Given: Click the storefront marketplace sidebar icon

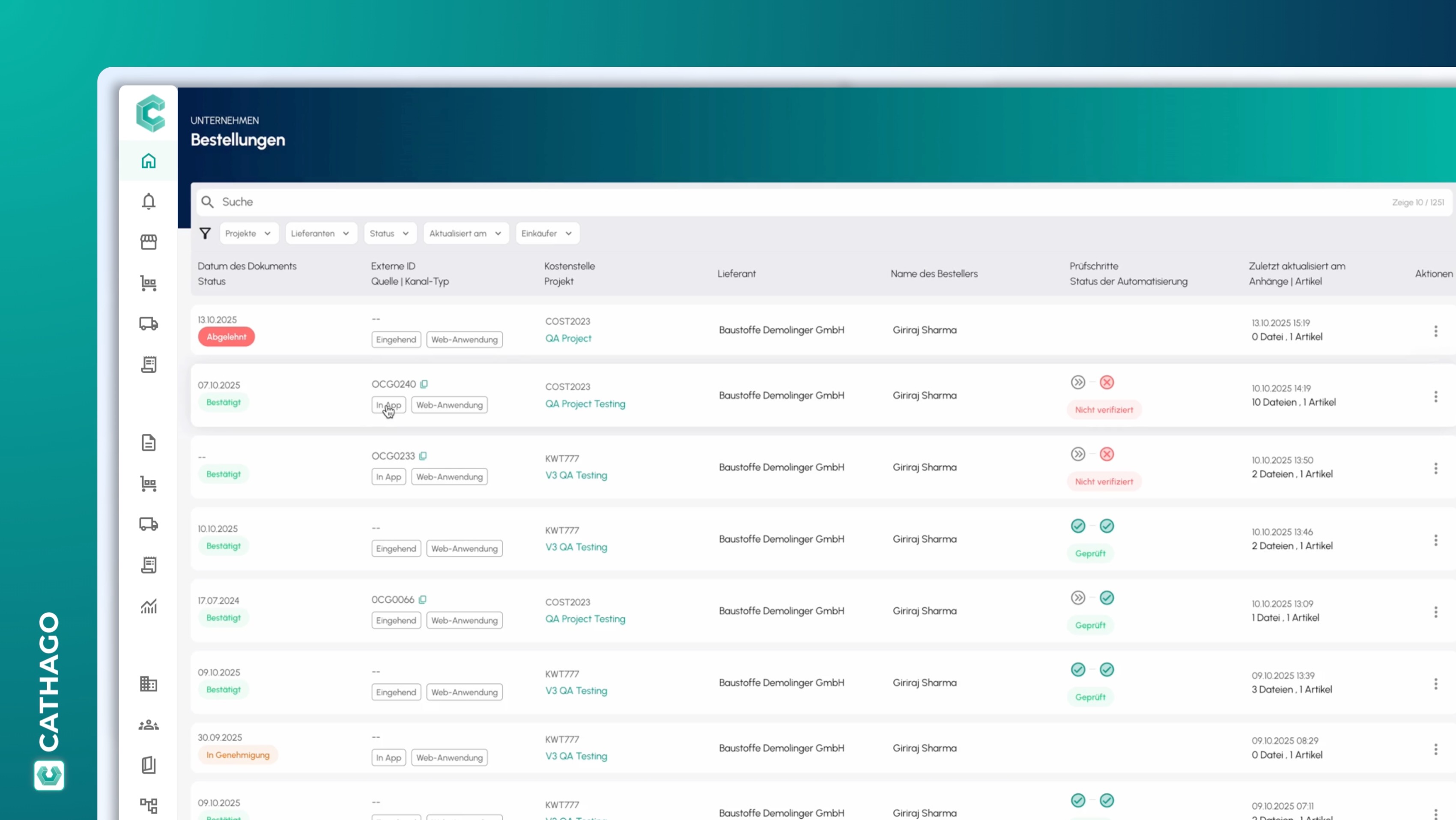Looking at the screenshot, I should [148, 242].
